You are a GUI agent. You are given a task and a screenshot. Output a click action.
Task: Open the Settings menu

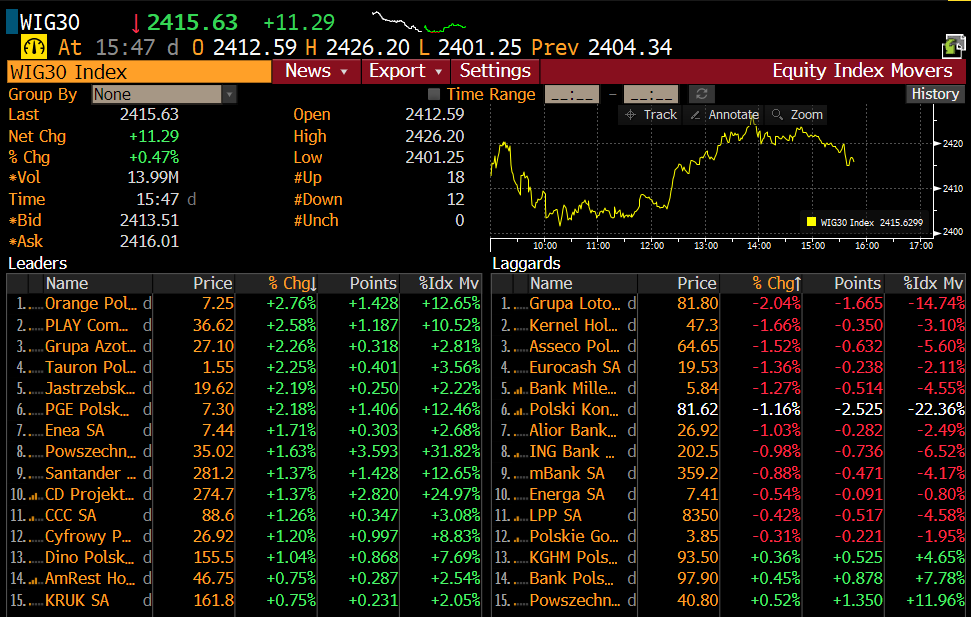tap(495, 71)
